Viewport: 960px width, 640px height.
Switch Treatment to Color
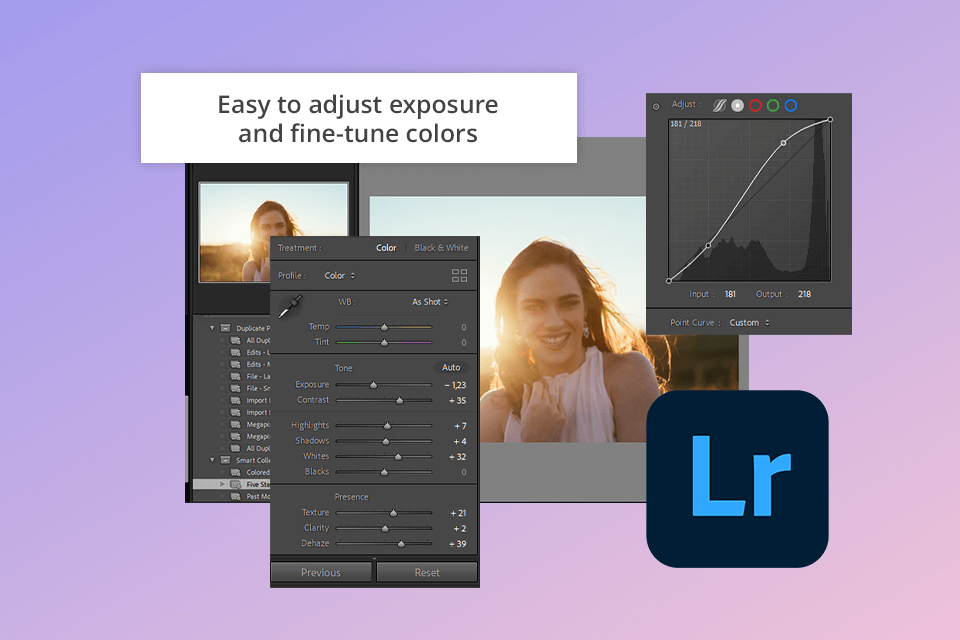[386, 248]
